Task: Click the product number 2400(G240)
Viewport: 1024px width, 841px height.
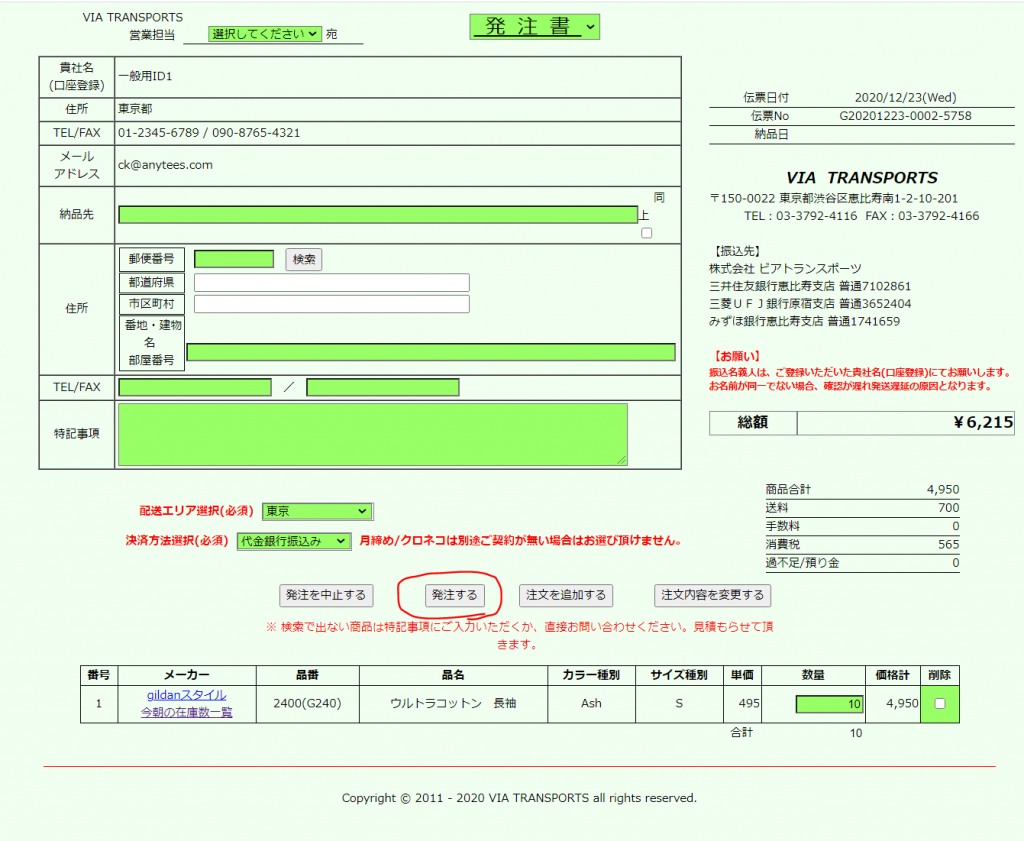Action: coord(307,703)
